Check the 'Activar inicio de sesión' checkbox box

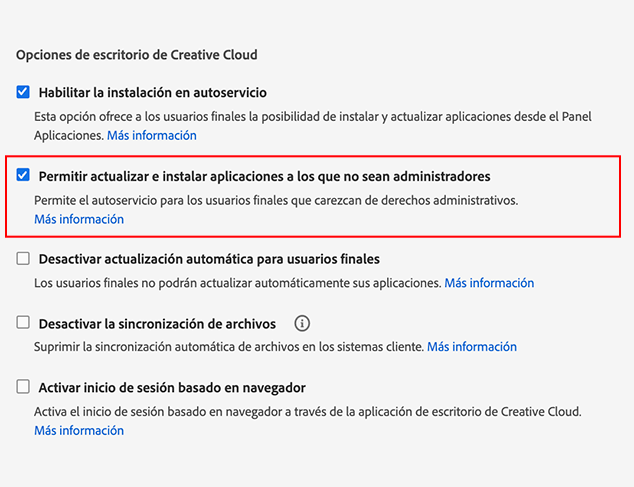click(23, 387)
